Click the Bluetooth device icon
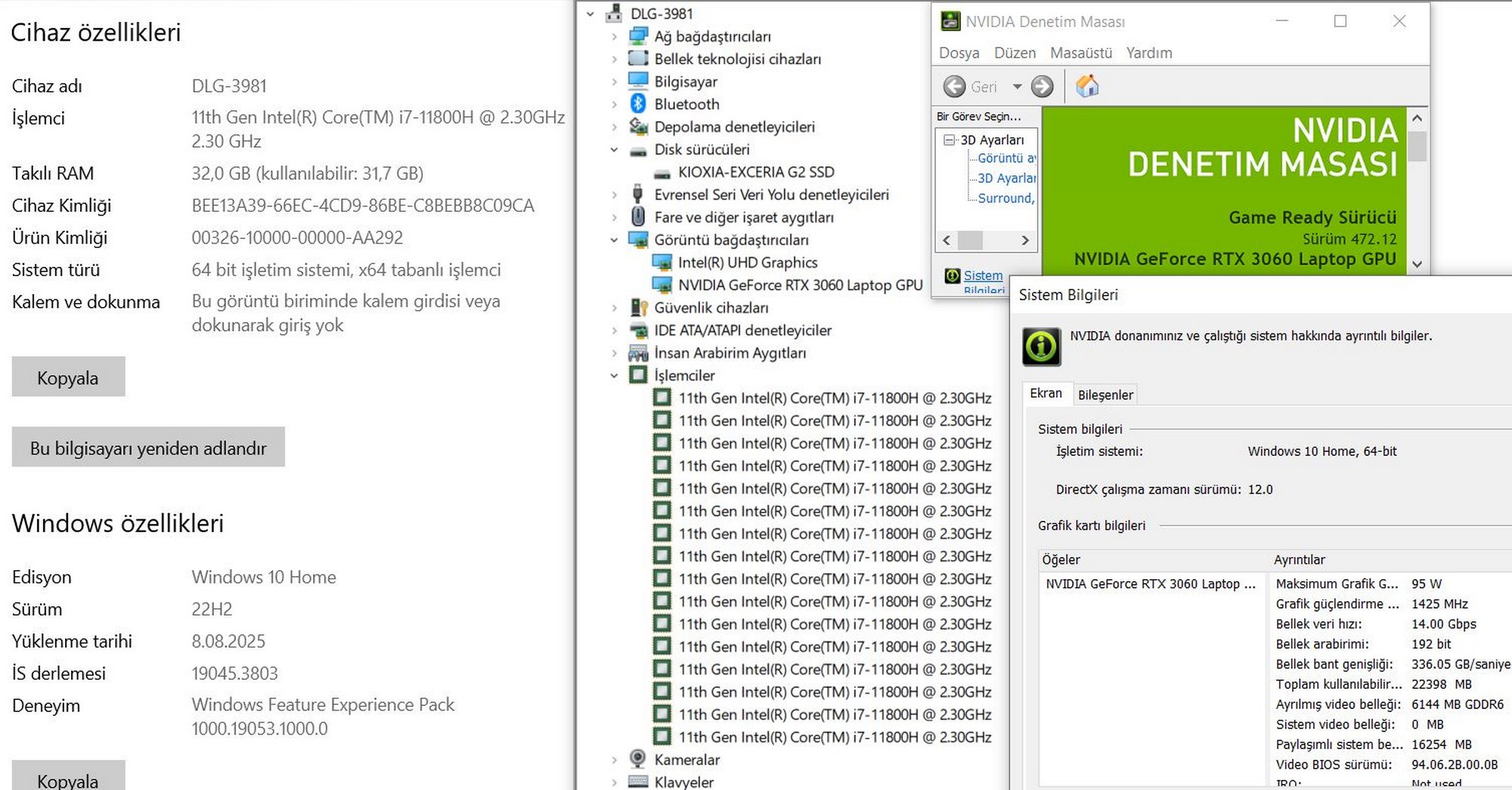The image size is (1512, 790). click(638, 104)
